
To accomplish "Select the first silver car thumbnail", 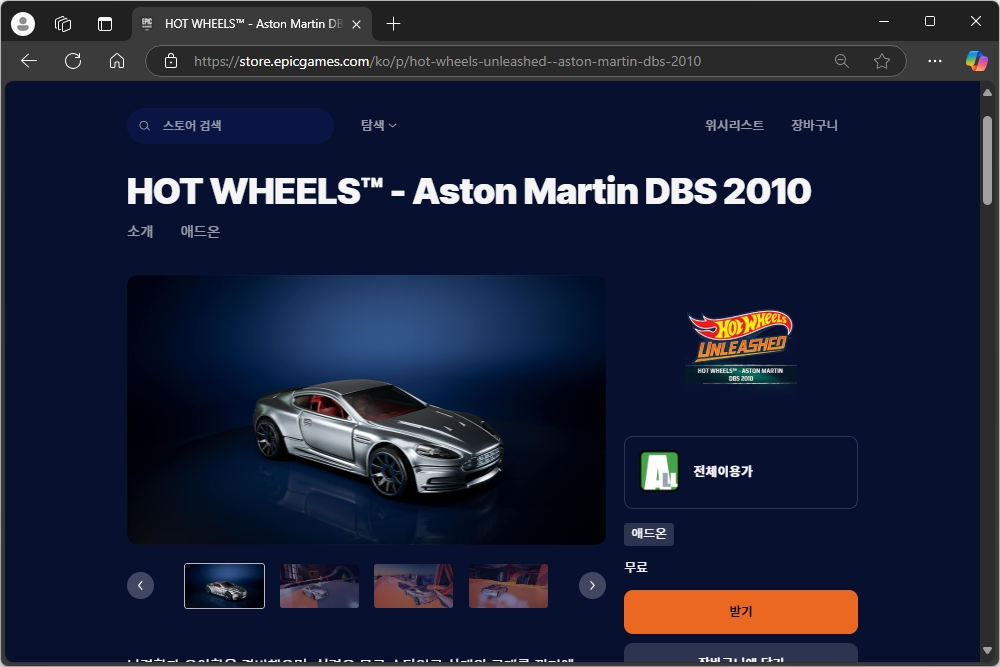I will click(x=224, y=586).
